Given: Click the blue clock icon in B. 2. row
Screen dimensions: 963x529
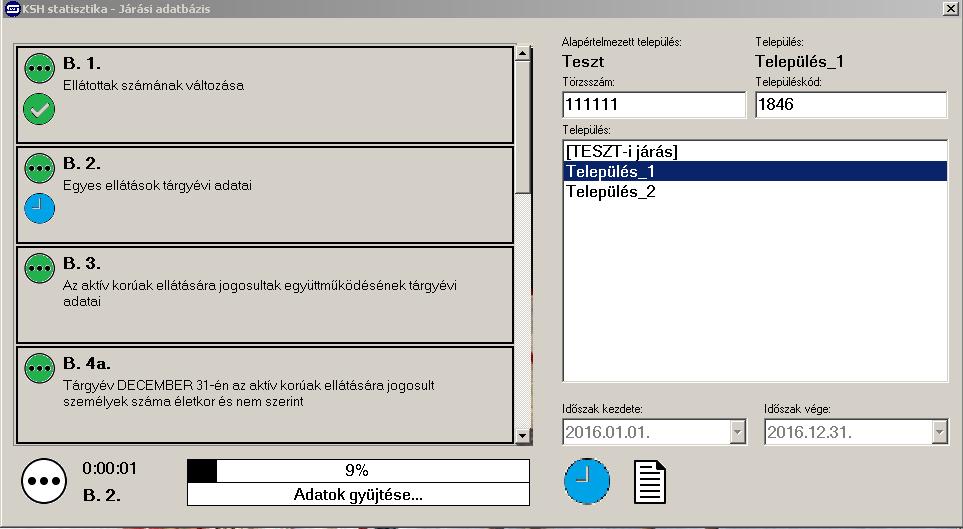Looking at the screenshot, I should pyautogui.click(x=39, y=208).
